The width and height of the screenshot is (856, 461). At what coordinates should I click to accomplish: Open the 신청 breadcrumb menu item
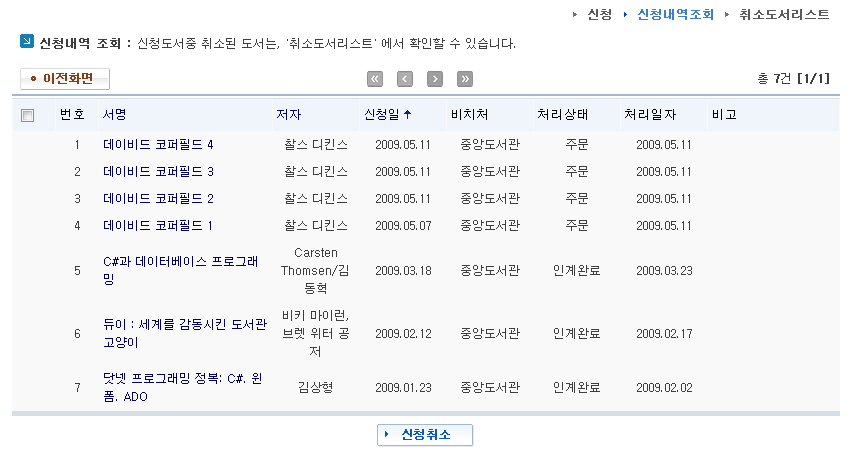[599, 15]
